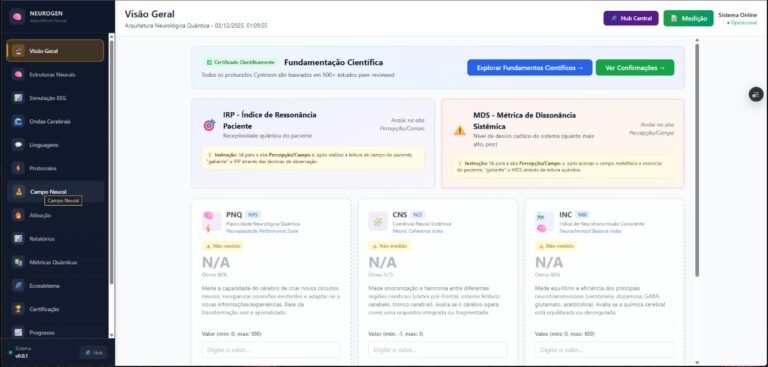
Task: Click the IRP target icon
Action: pos(209,125)
